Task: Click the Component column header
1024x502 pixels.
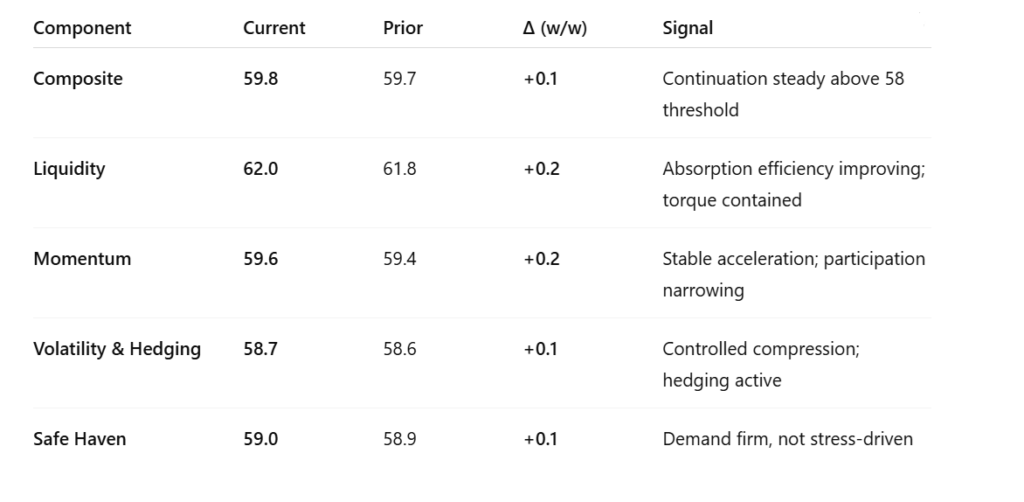Action: point(82,28)
